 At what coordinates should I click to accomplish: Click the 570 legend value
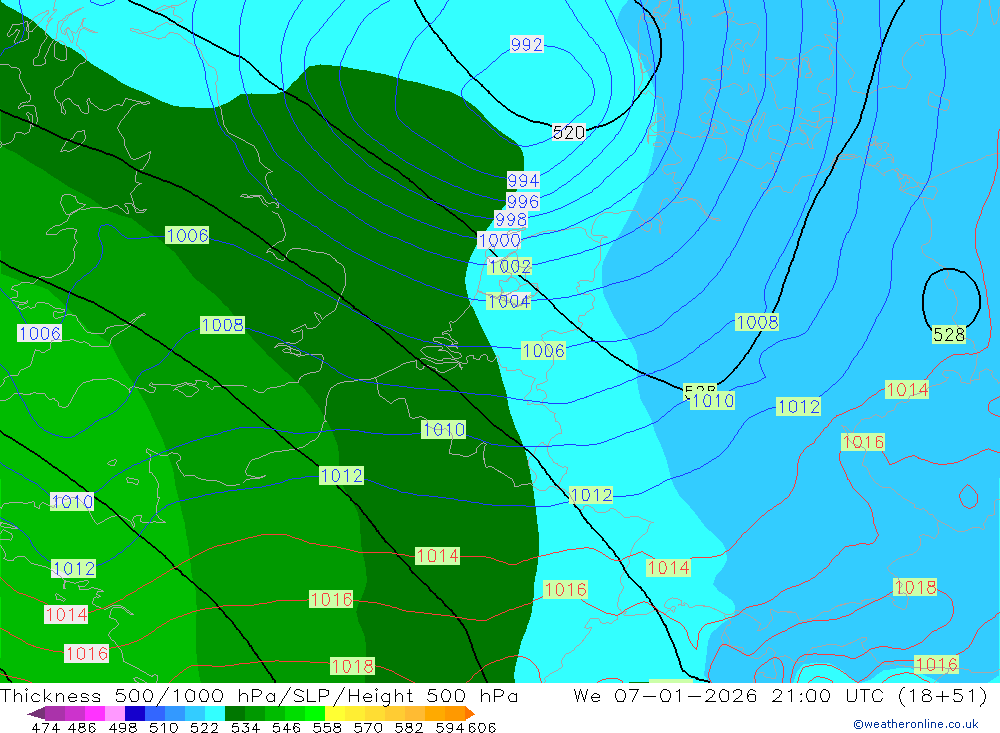pyautogui.click(x=368, y=727)
